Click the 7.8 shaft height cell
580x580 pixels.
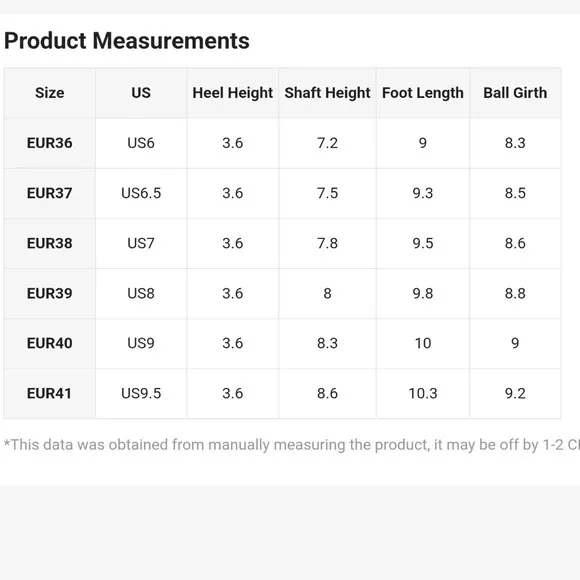[x=327, y=243]
